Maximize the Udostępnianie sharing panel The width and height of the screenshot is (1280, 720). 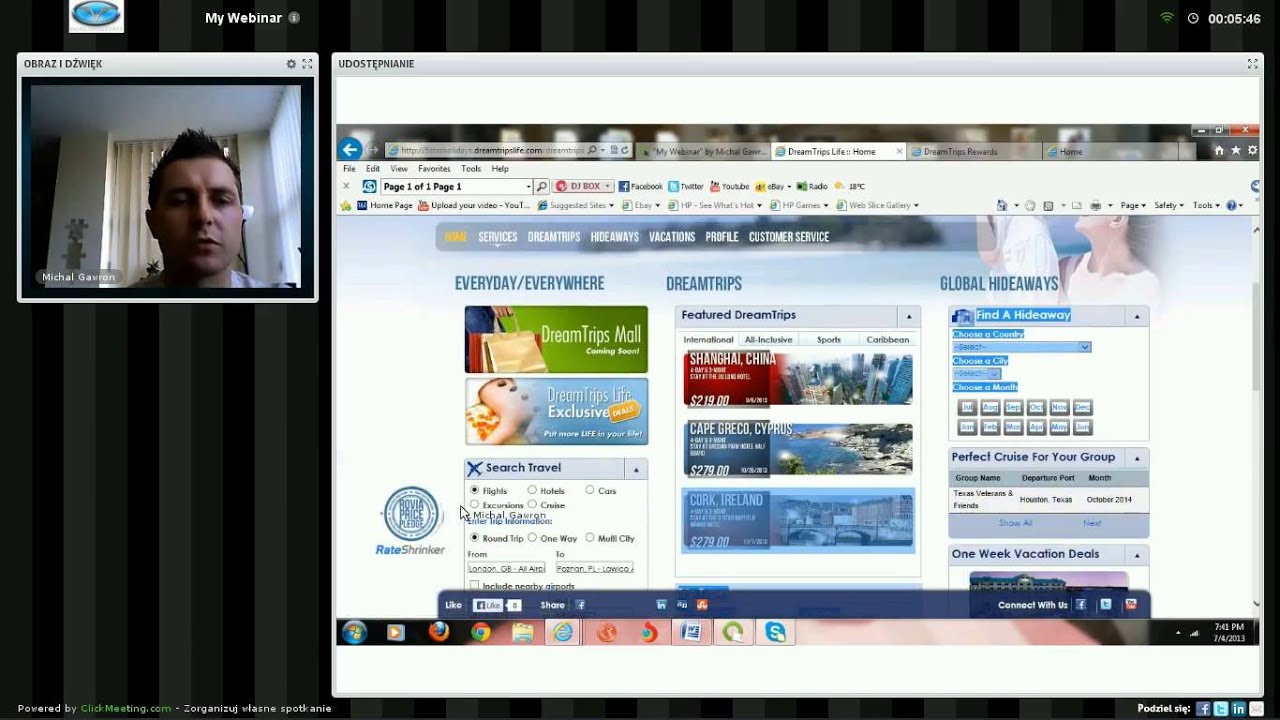pyautogui.click(x=1252, y=64)
